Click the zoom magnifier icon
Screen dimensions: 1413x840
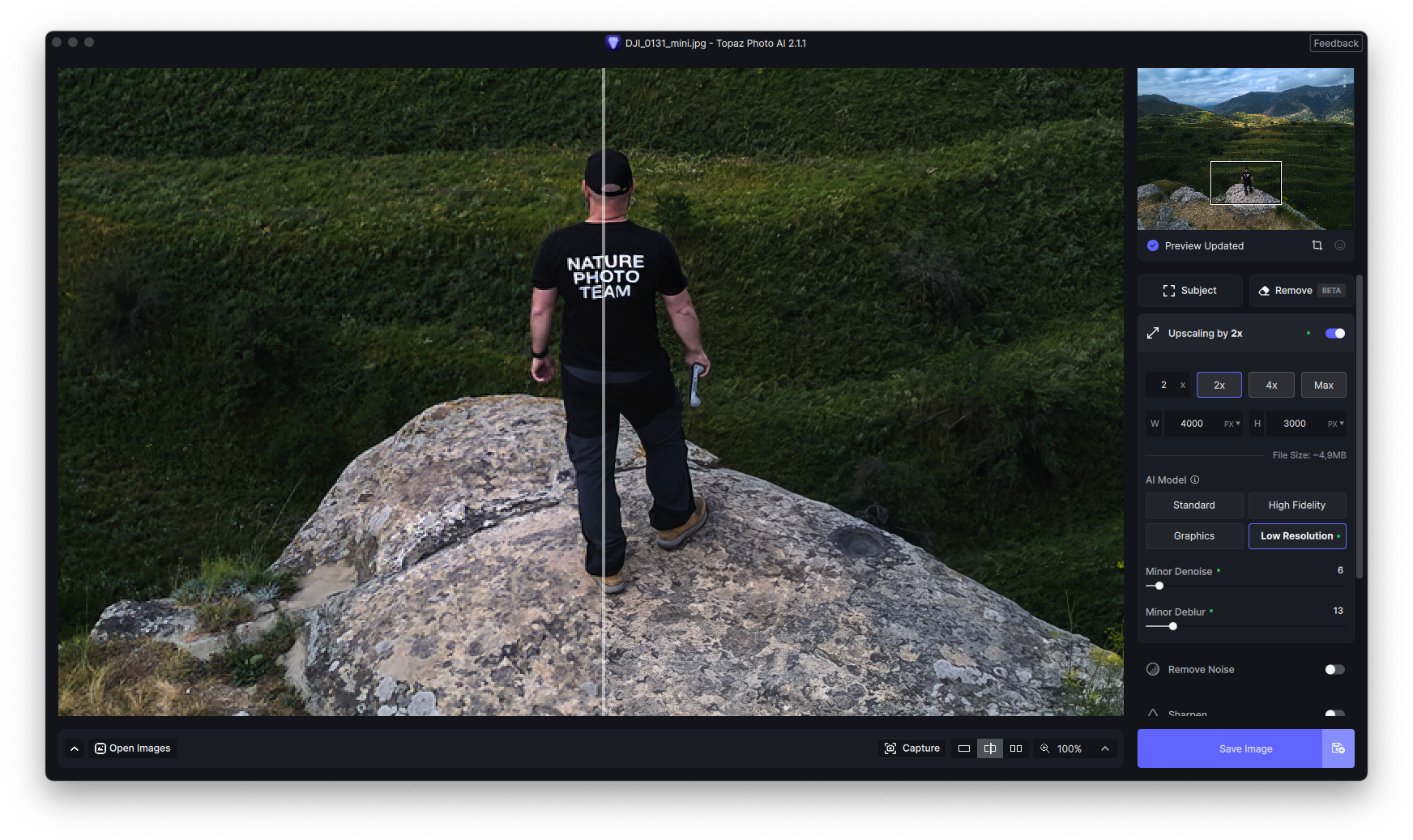[x=1045, y=748]
